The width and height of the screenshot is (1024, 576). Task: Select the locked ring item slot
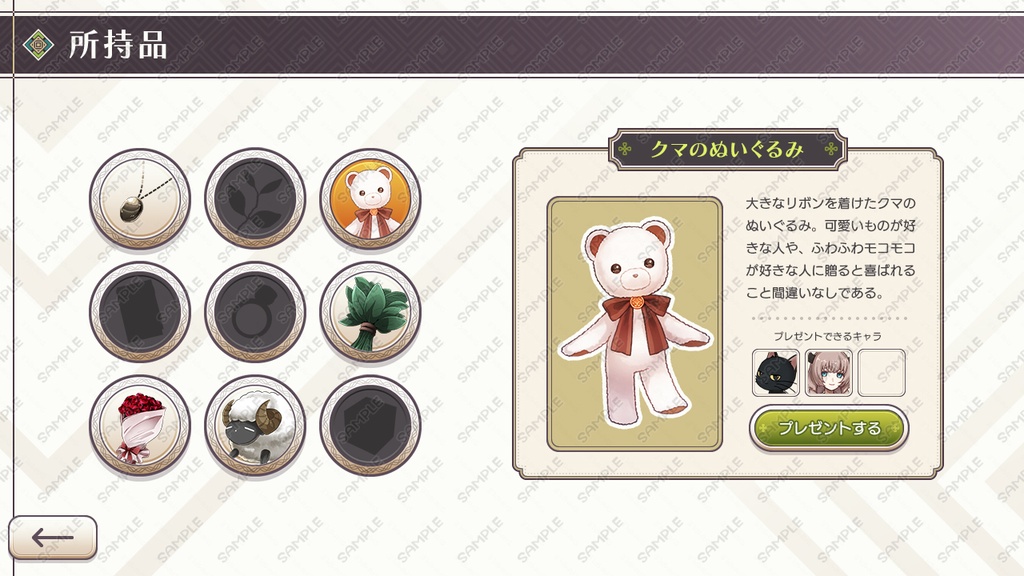click(255, 312)
